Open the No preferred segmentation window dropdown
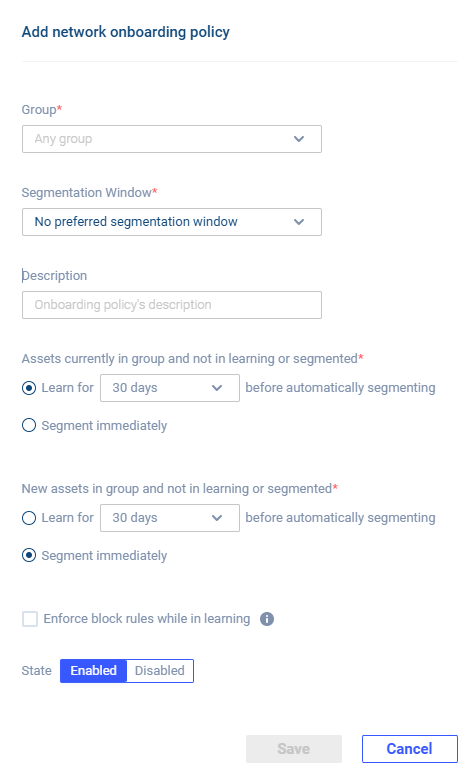The height and width of the screenshot is (776, 475). tap(172, 222)
